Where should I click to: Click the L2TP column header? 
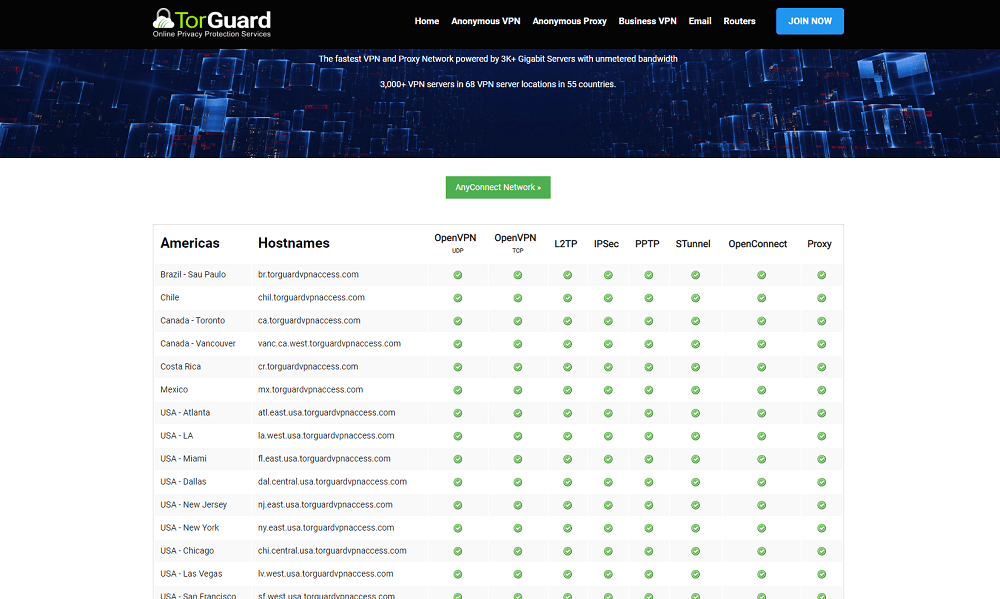(566, 244)
